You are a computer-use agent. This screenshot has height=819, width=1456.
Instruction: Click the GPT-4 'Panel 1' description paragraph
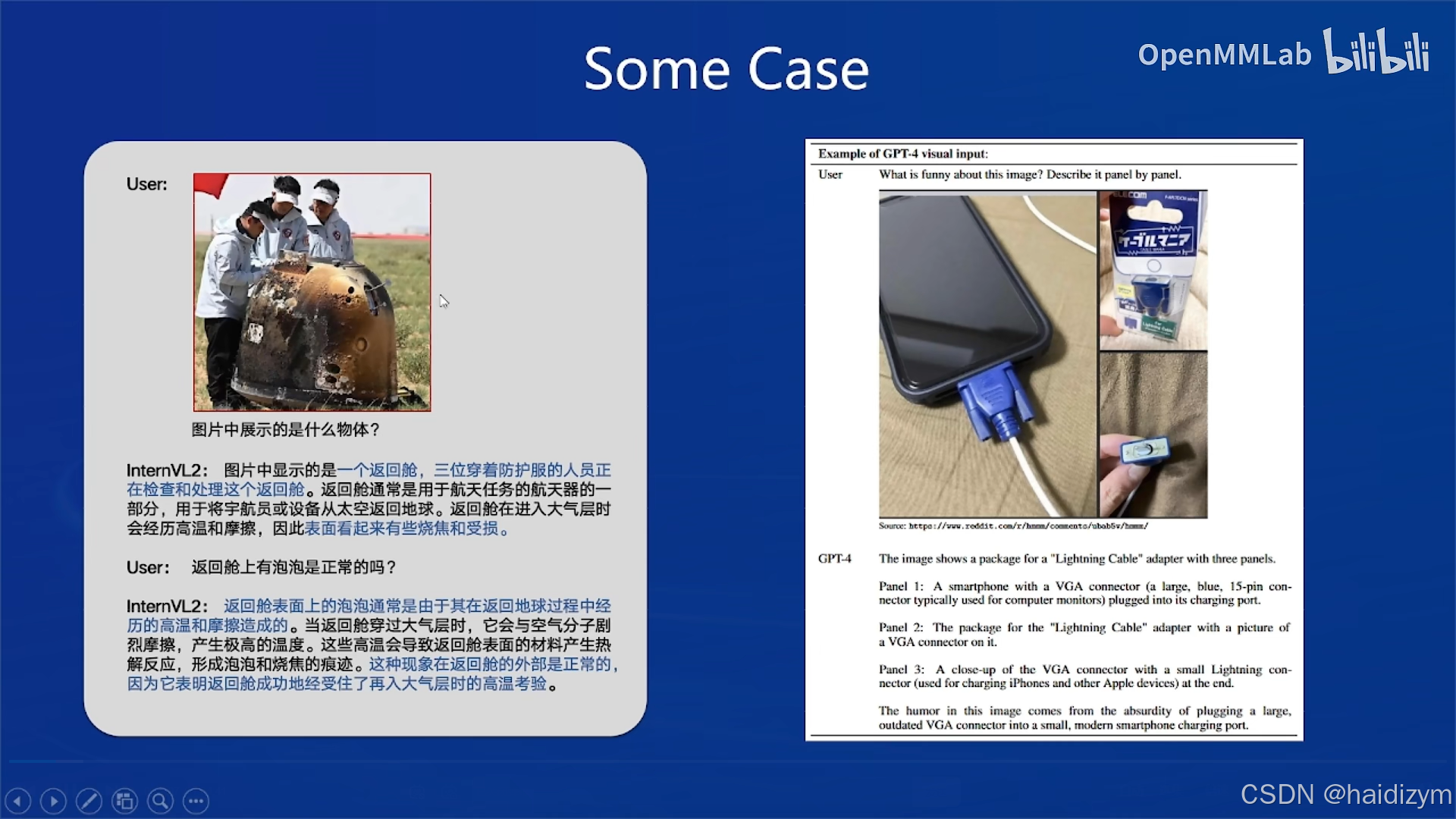(1084, 593)
